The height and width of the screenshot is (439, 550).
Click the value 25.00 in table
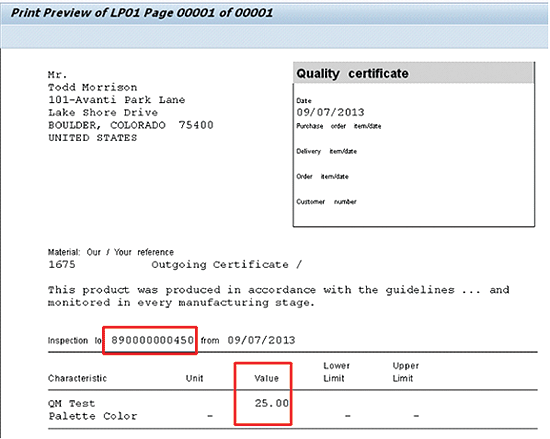pos(271,403)
